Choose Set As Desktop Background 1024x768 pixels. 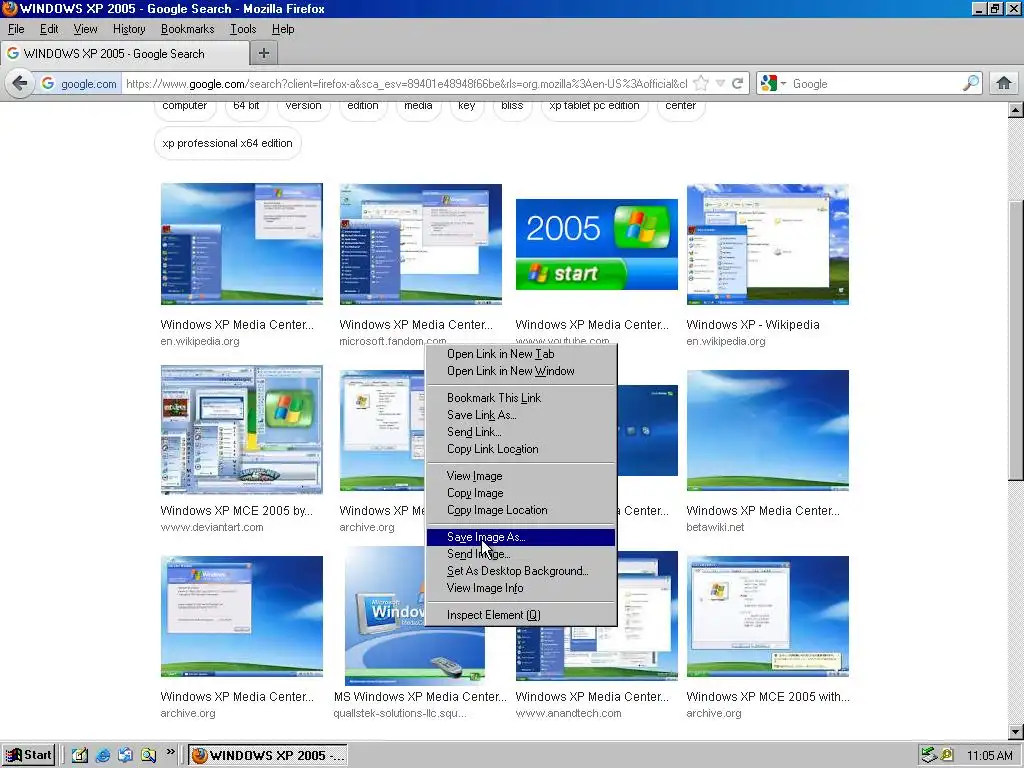(520, 571)
